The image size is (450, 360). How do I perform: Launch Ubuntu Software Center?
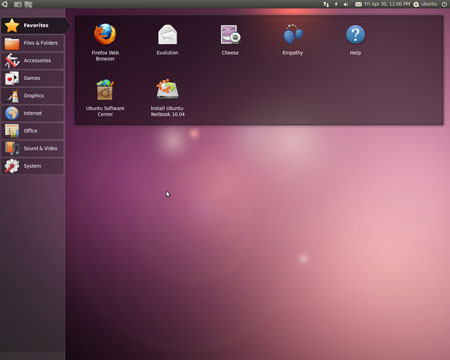tap(105, 97)
